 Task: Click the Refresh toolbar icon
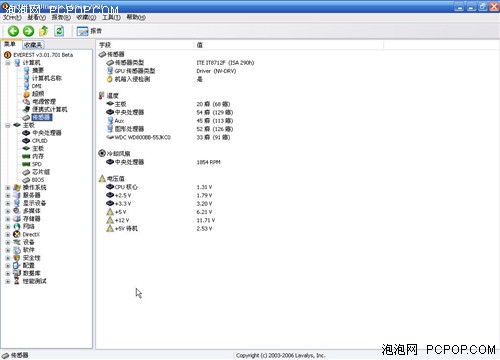[59, 31]
